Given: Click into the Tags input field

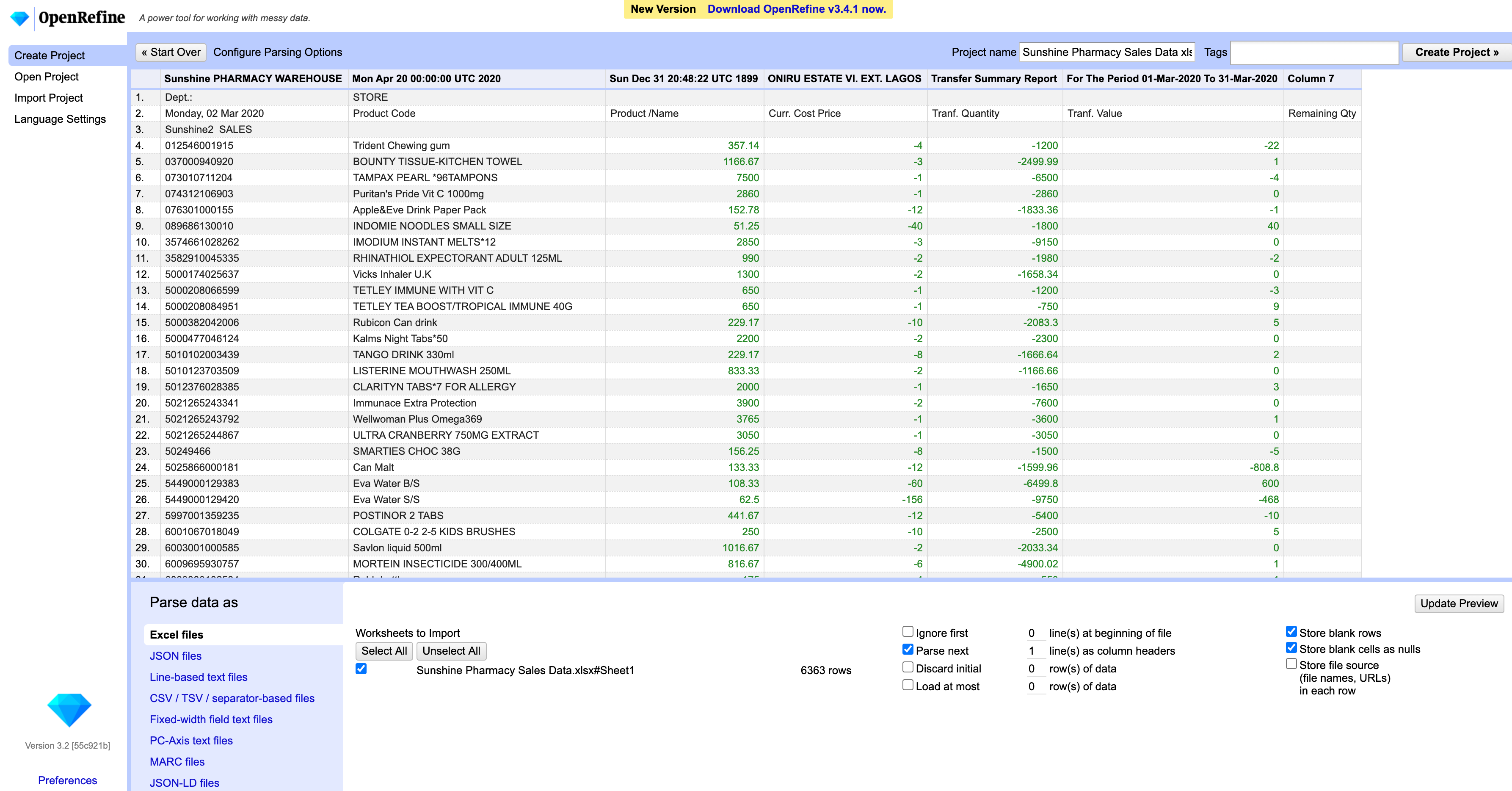Looking at the screenshot, I should pos(1313,52).
